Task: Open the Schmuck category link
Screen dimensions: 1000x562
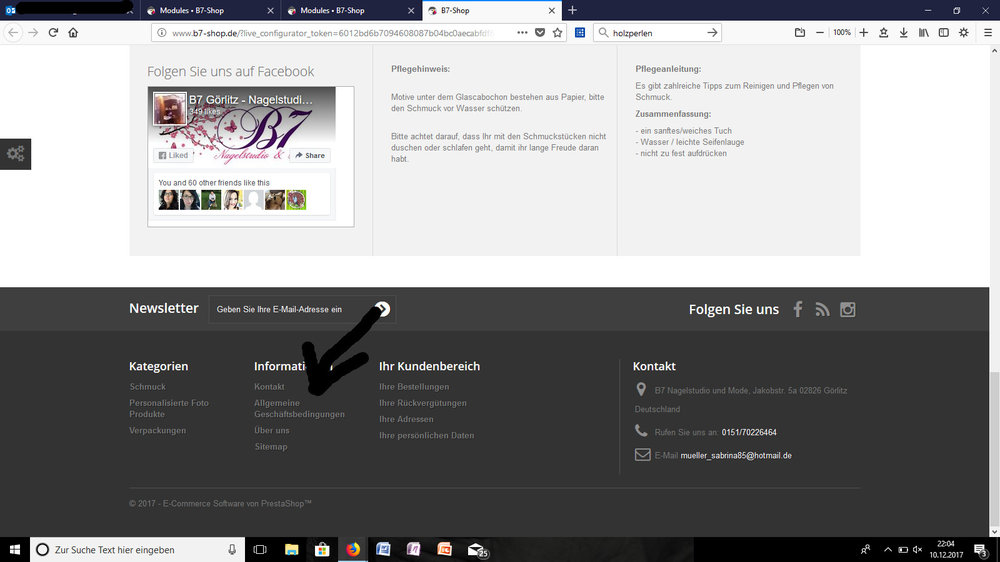Action: 147,387
